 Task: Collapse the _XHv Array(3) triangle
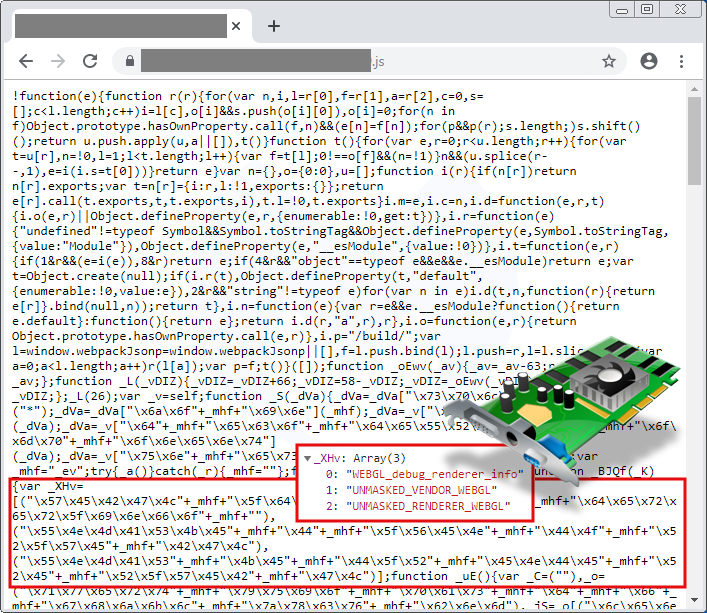click(x=307, y=456)
